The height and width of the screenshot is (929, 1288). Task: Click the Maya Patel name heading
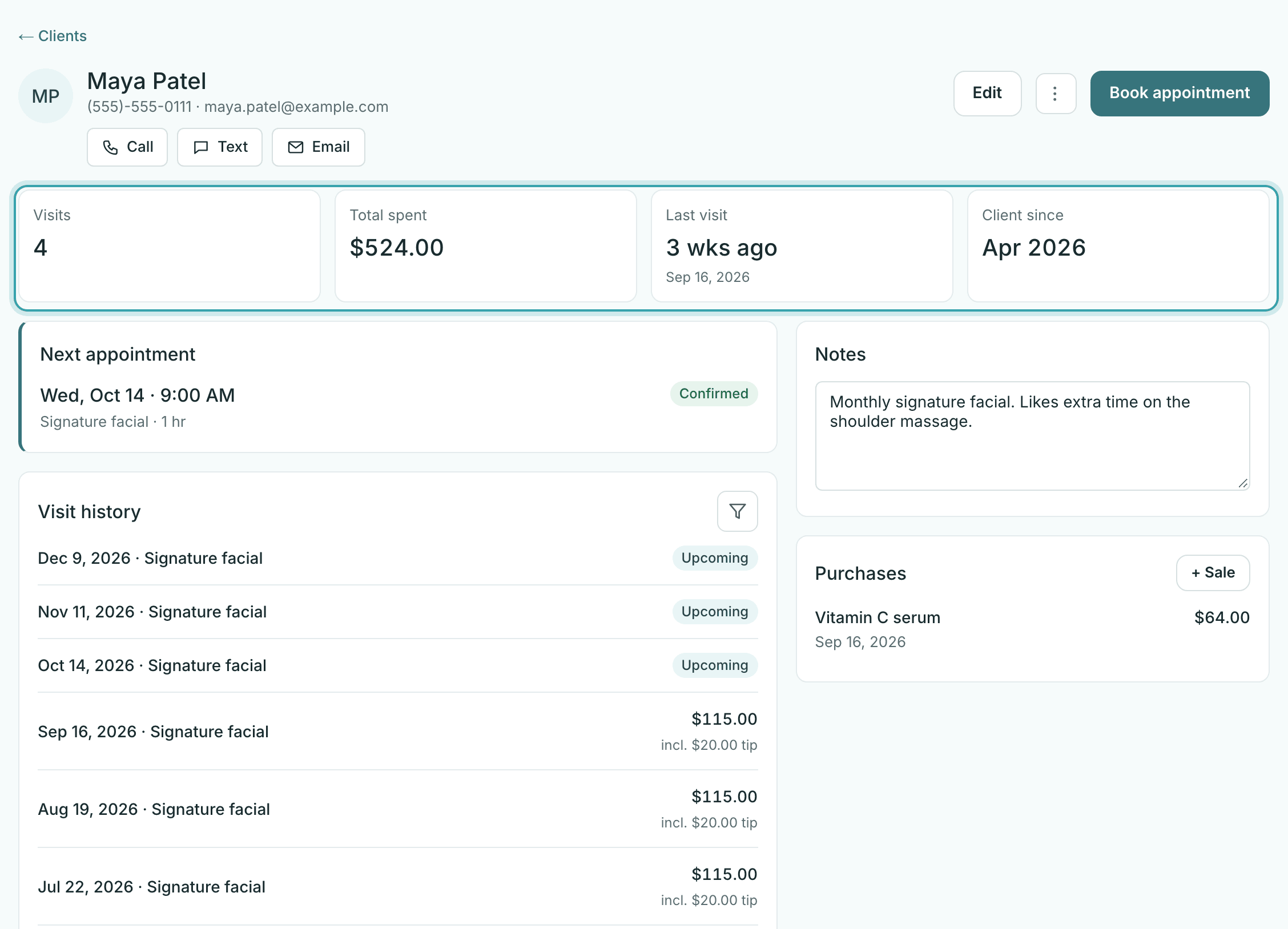pos(147,81)
